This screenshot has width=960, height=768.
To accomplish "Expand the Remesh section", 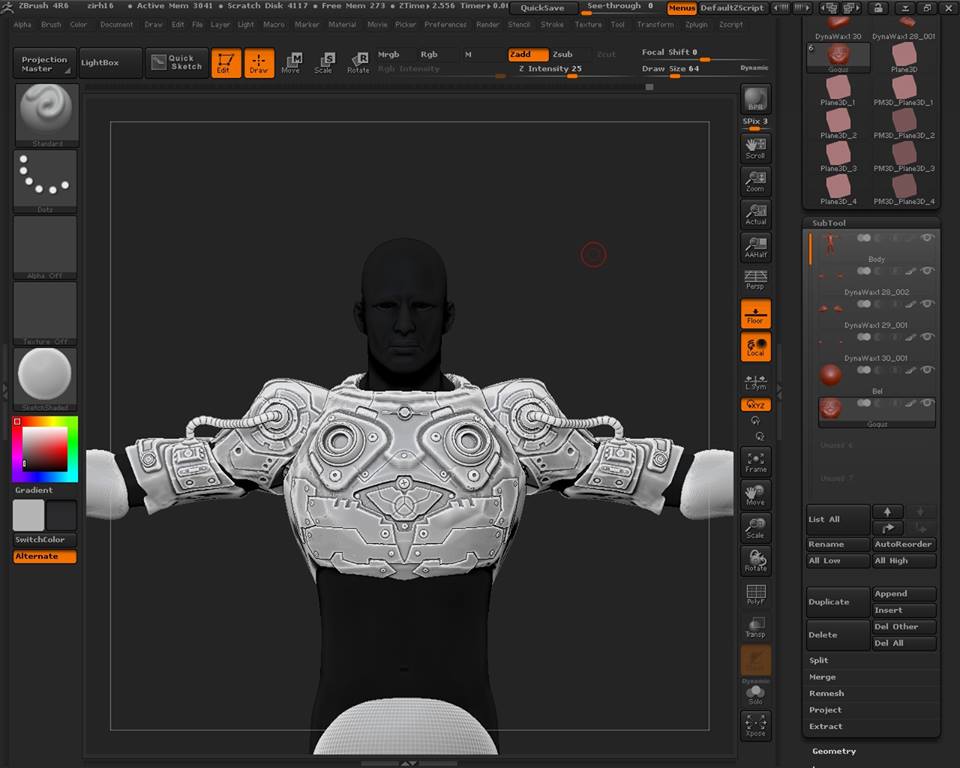I will [827, 693].
